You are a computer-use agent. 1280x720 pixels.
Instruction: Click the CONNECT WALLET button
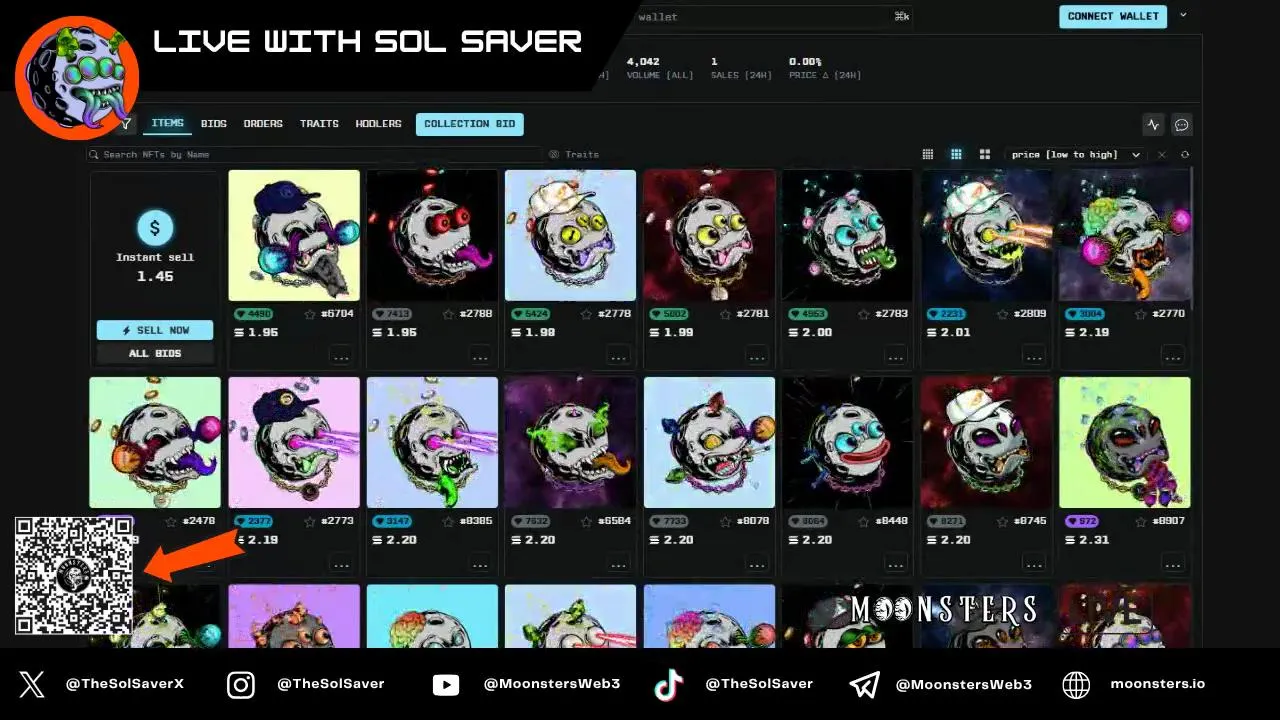1113,16
